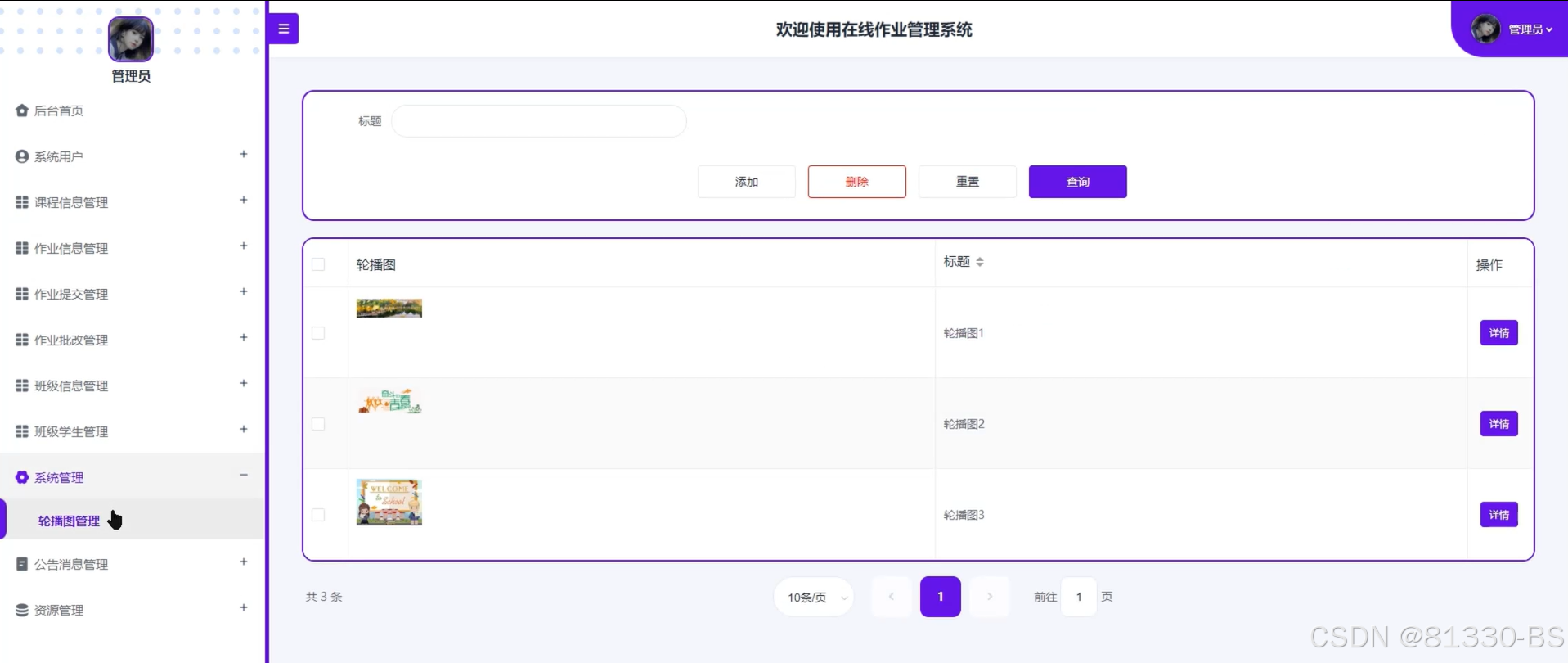Collapse 系统管理 with its minus sign

pos(244,475)
